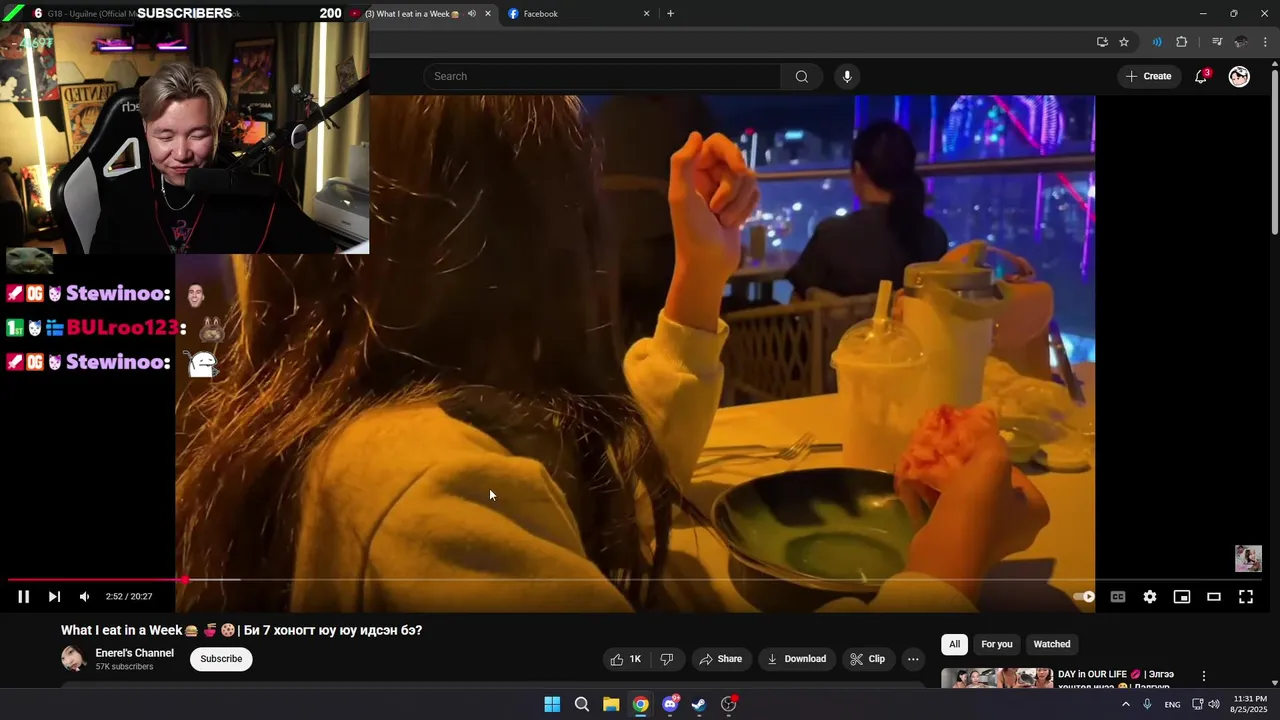Toggle the autoplay switch in player
This screenshot has width=1280, height=720.
pyautogui.click(x=1084, y=597)
